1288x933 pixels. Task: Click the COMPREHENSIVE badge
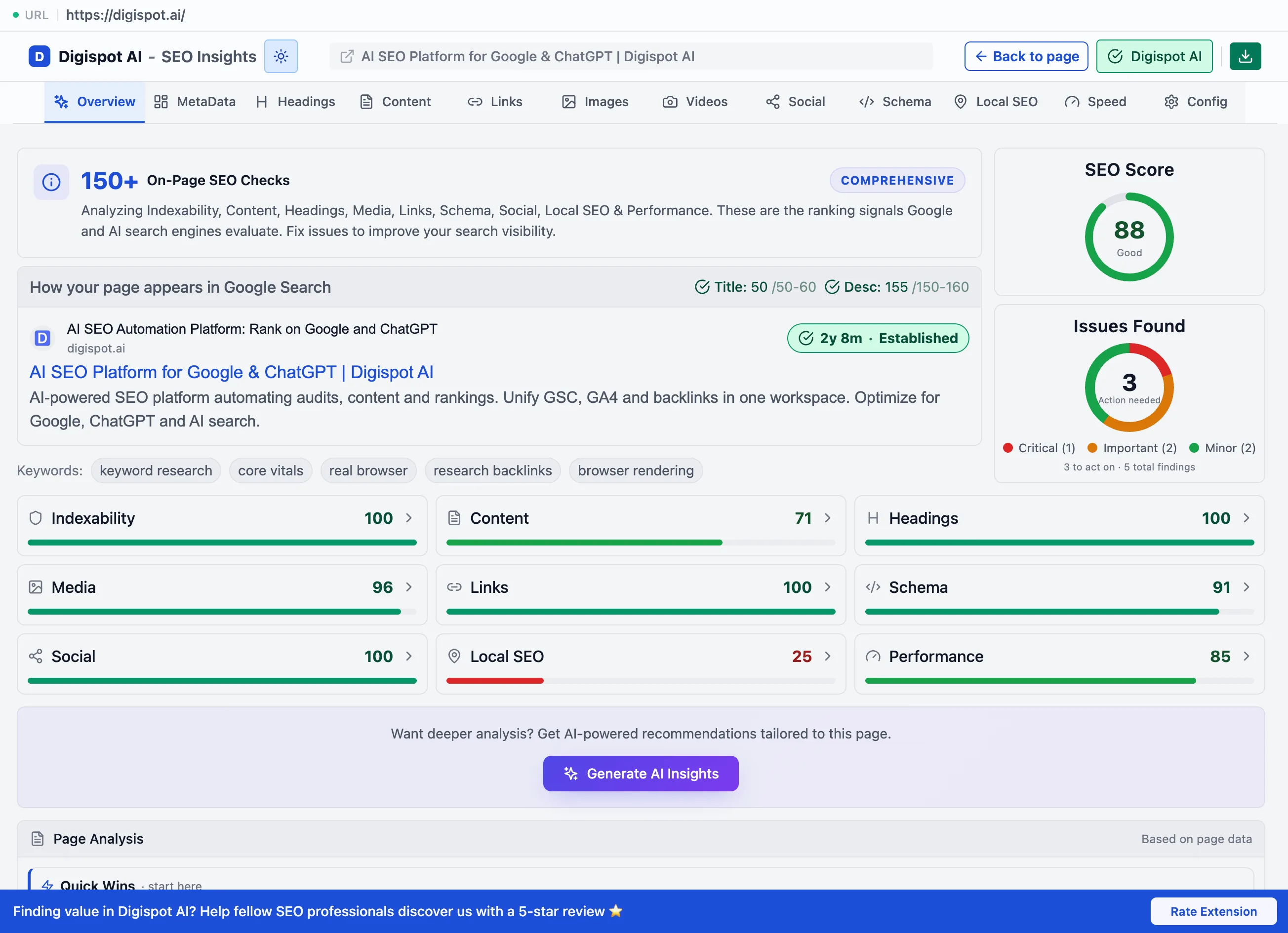pyautogui.click(x=897, y=180)
